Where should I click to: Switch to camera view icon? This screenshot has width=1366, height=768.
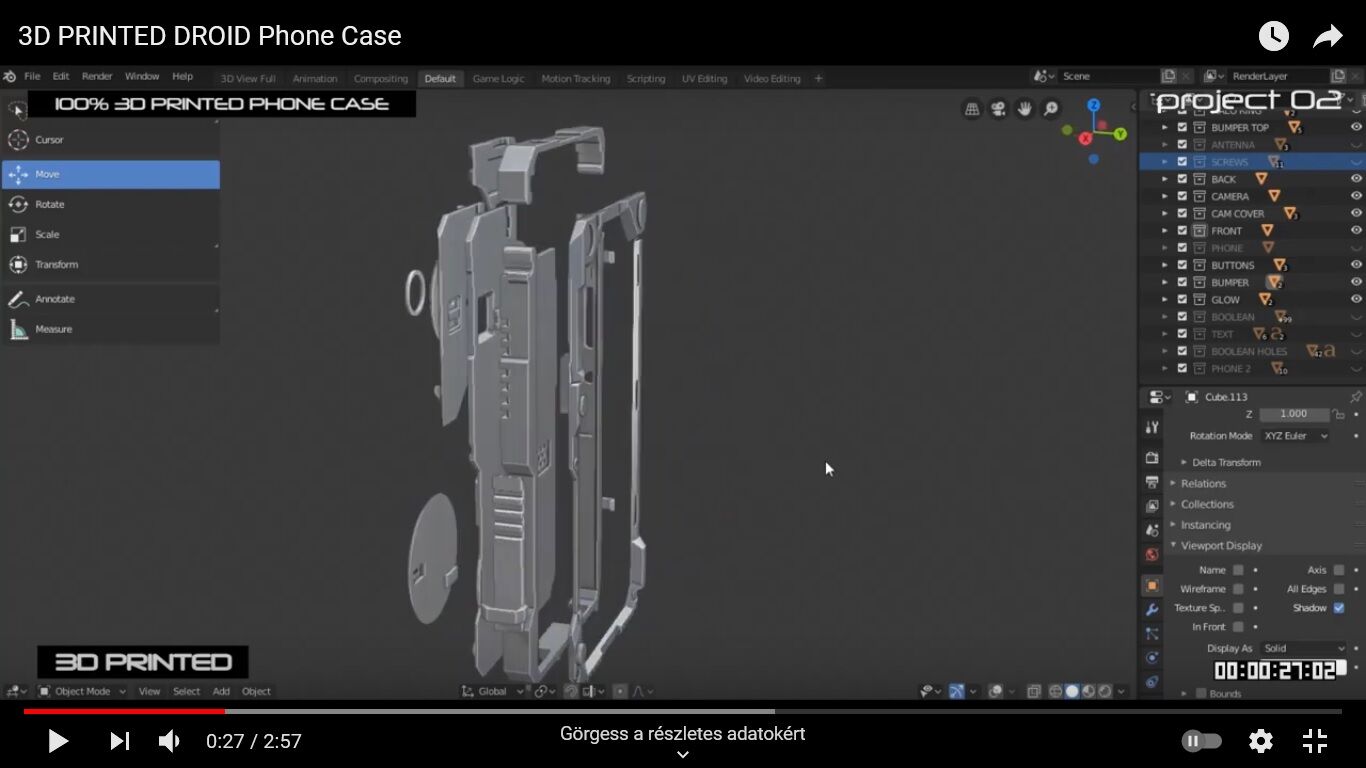(x=998, y=109)
